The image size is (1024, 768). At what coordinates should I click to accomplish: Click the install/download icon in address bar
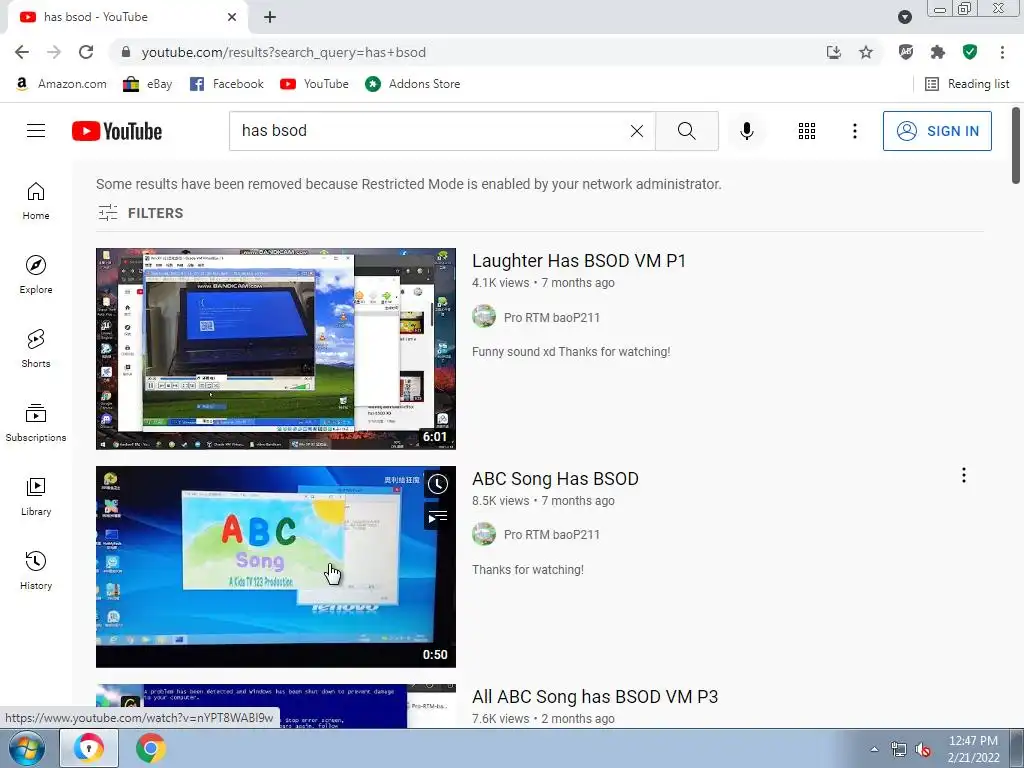click(x=834, y=52)
